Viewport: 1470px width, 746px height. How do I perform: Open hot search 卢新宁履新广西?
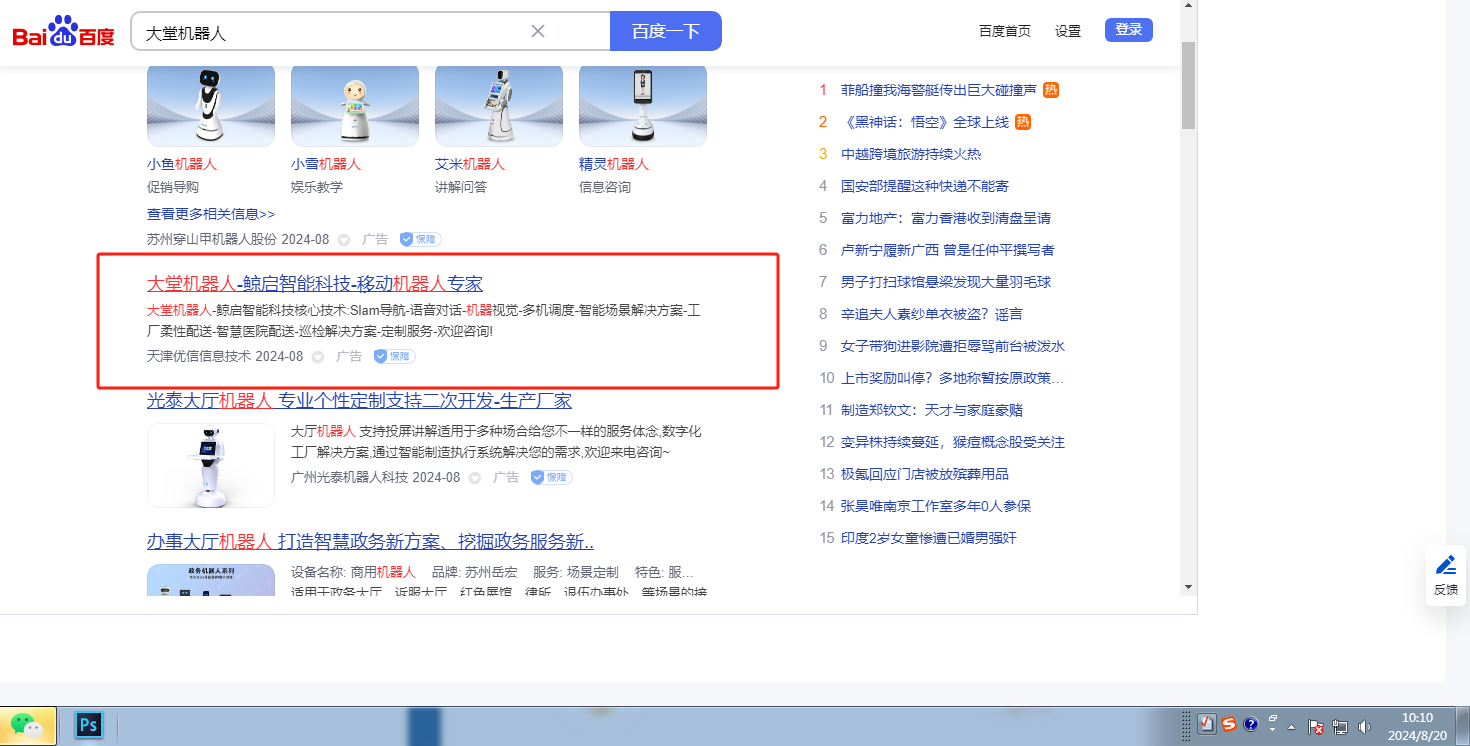[x=948, y=250]
